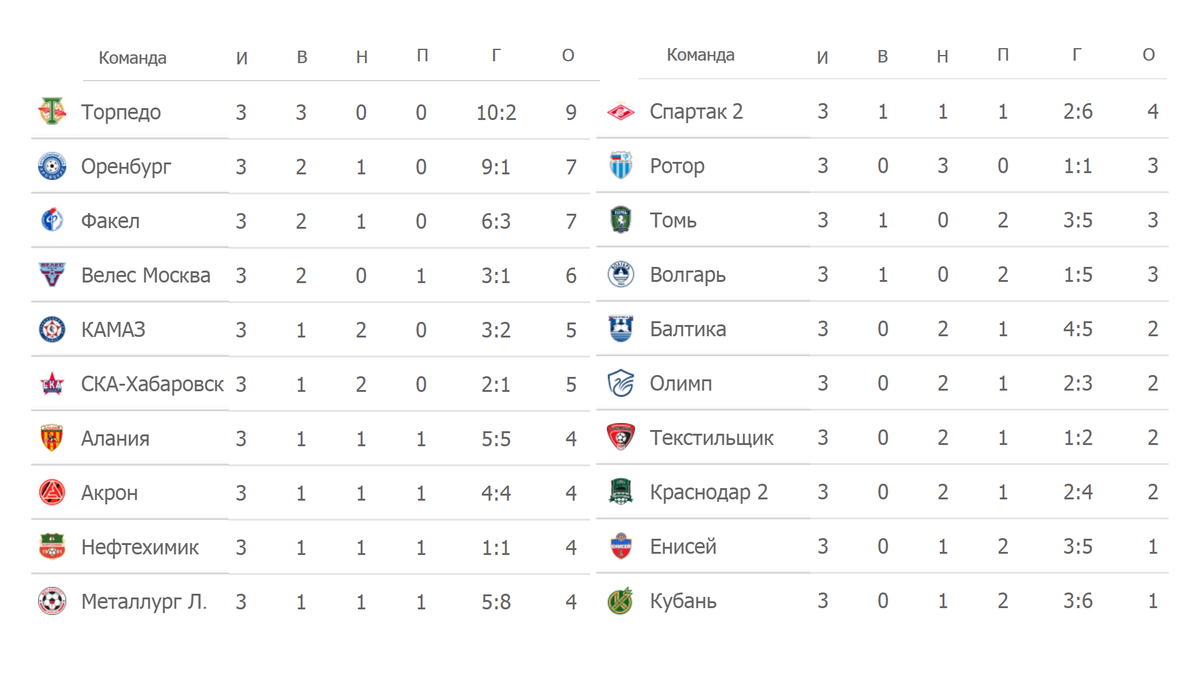Viewport: 1200px width, 675px height.
Task: Click the left table Команда column header
Action: click(132, 58)
